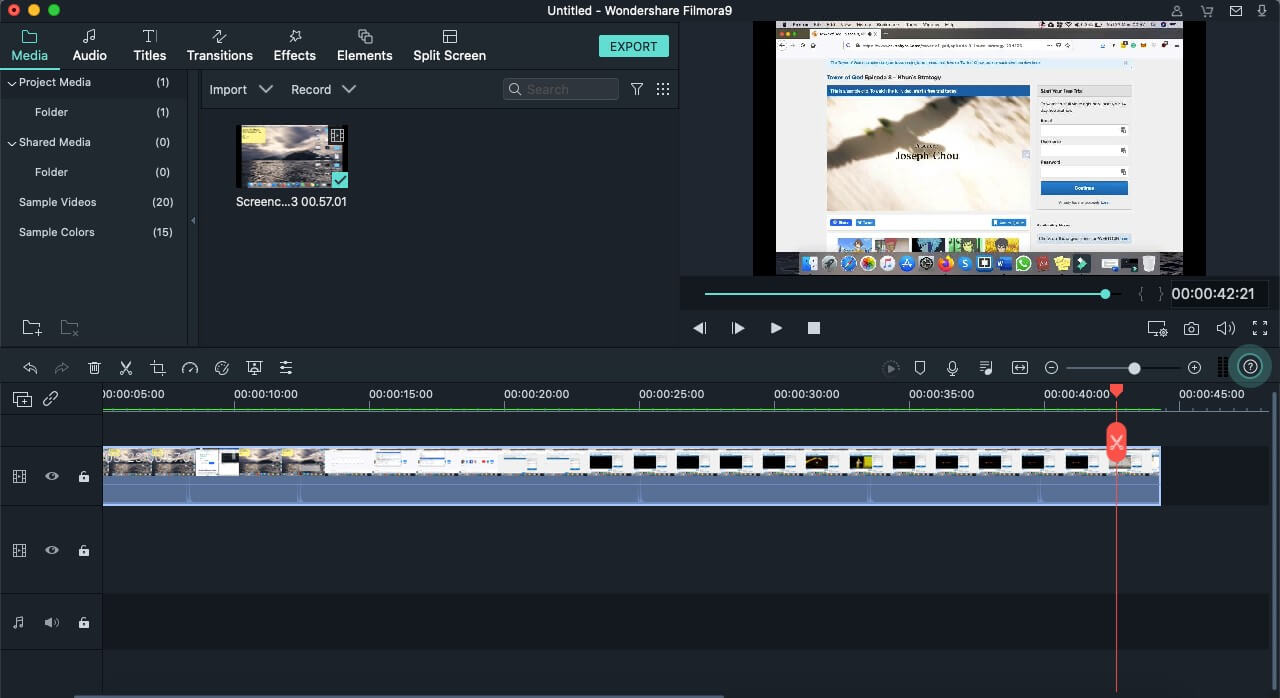Lock the audio track
Screen dimensions: 1280x698
pyautogui.click(x=84, y=622)
